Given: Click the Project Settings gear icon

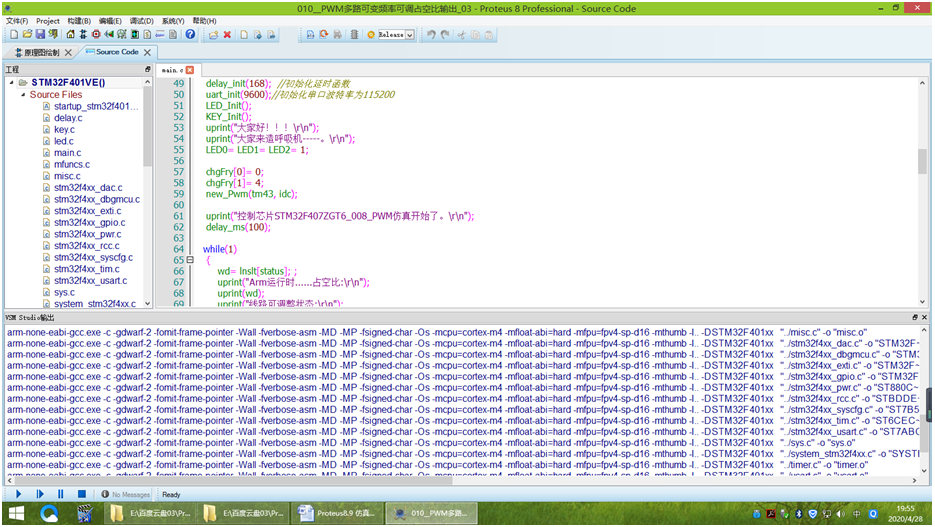Looking at the screenshot, I should coord(370,35).
